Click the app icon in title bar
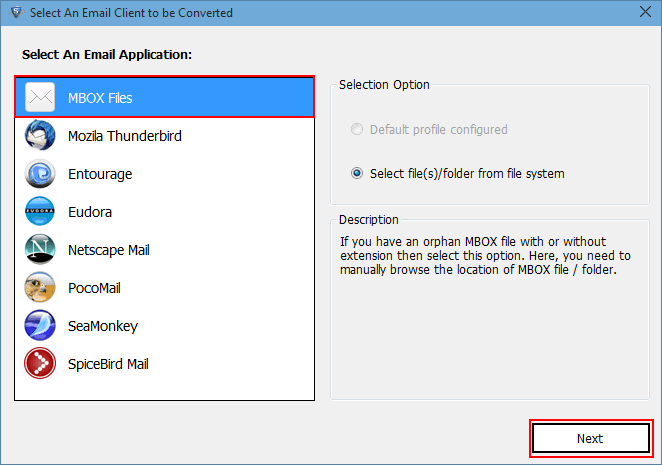Screen dimensions: 662x465 [13, 13]
